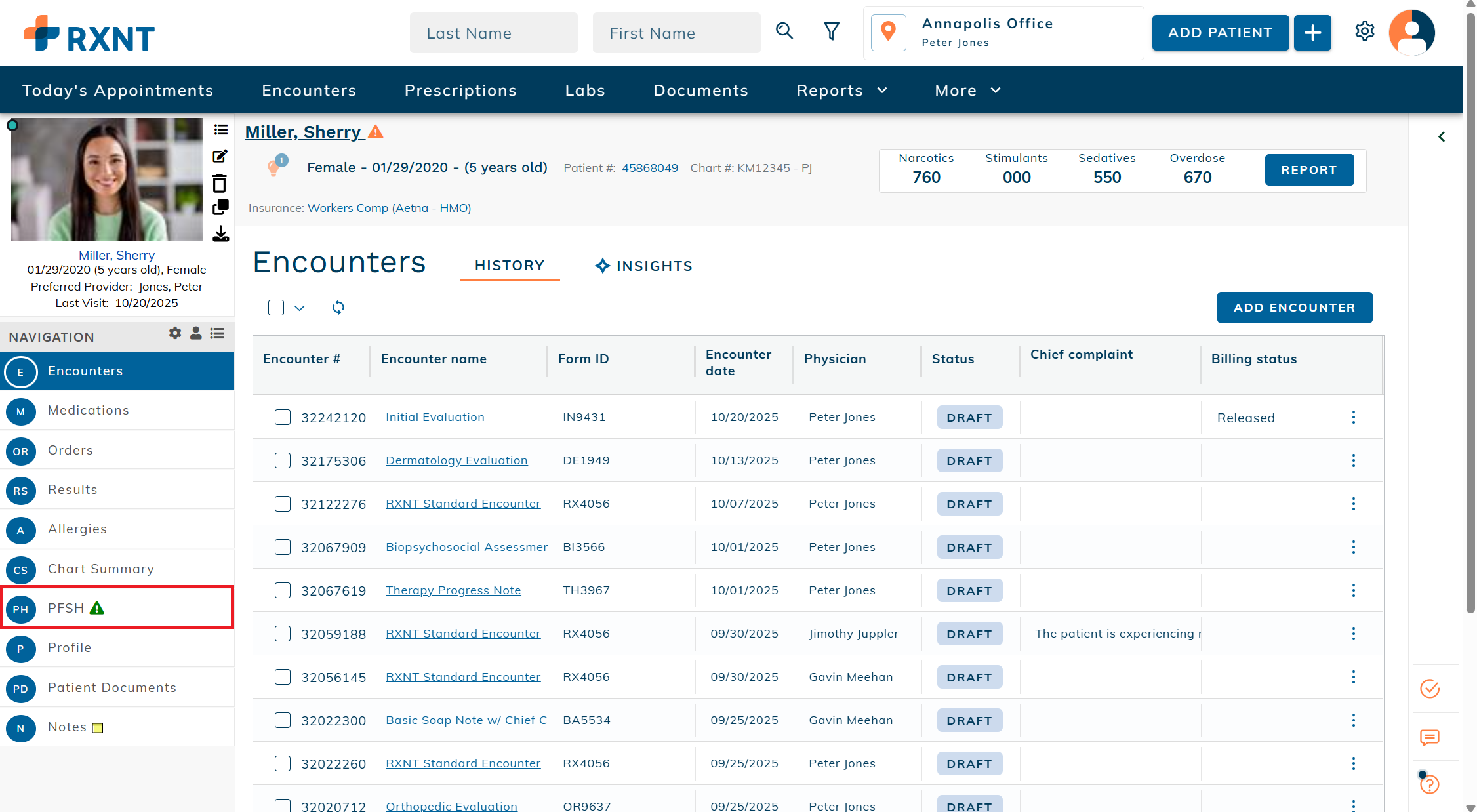Click the refresh encounters icon
This screenshot has height=812, width=1477.
coord(338,307)
